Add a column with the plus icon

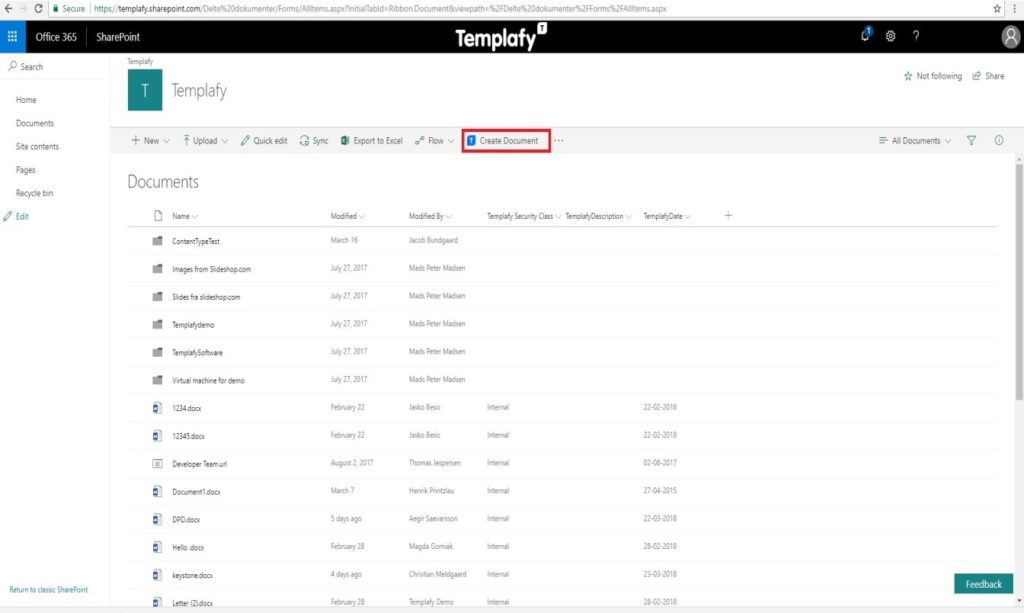point(728,215)
